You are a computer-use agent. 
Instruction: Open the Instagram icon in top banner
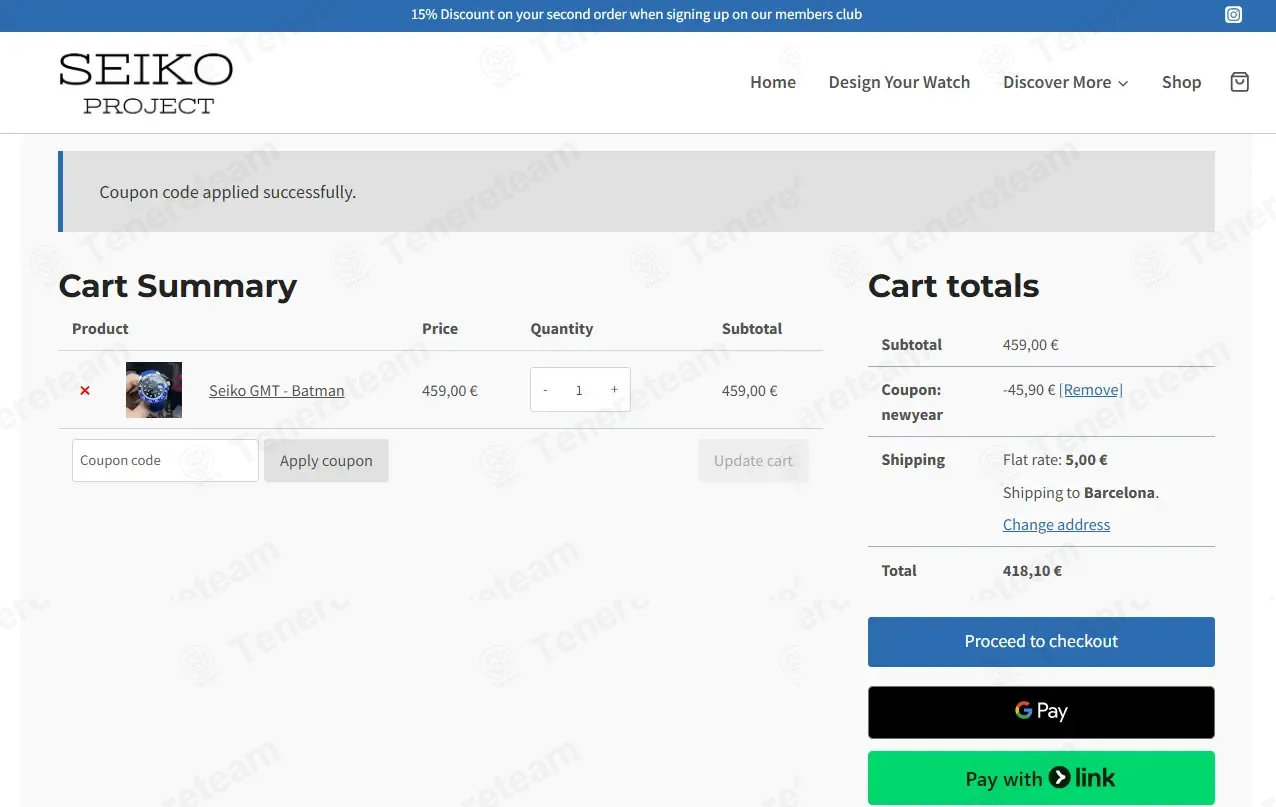(x=1234, y=15)
